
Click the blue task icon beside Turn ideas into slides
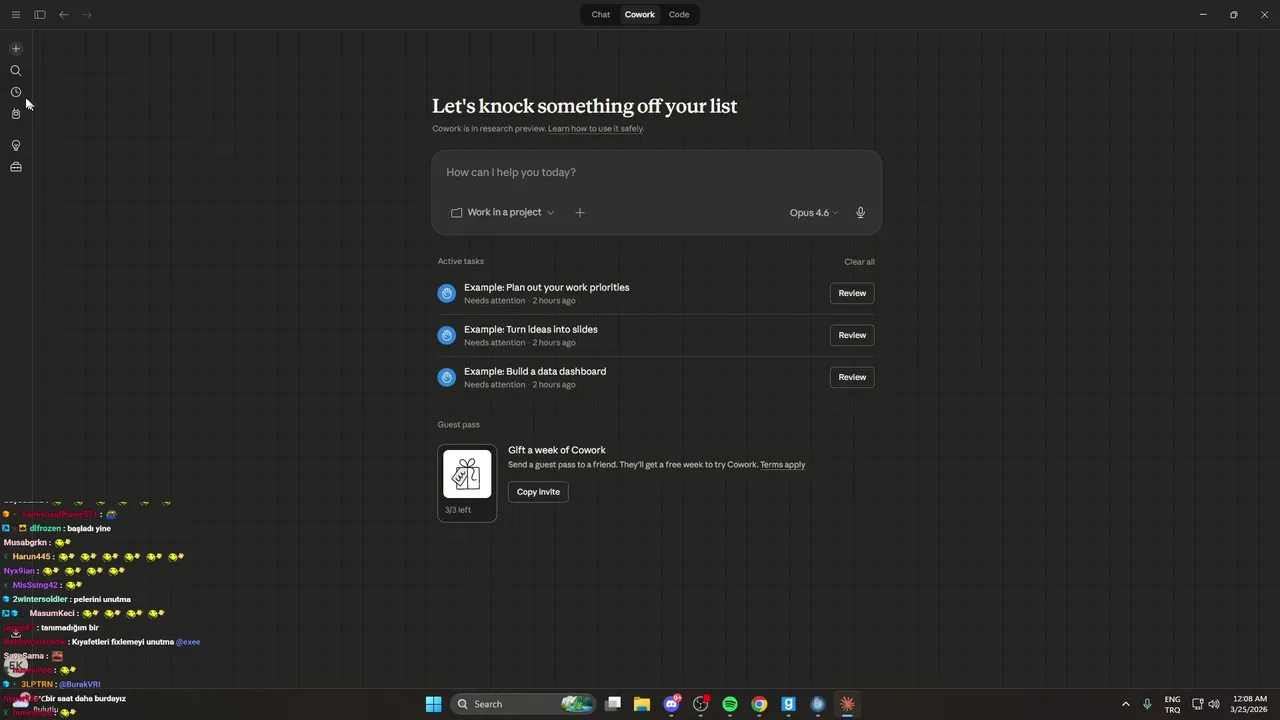pos(447,335)
